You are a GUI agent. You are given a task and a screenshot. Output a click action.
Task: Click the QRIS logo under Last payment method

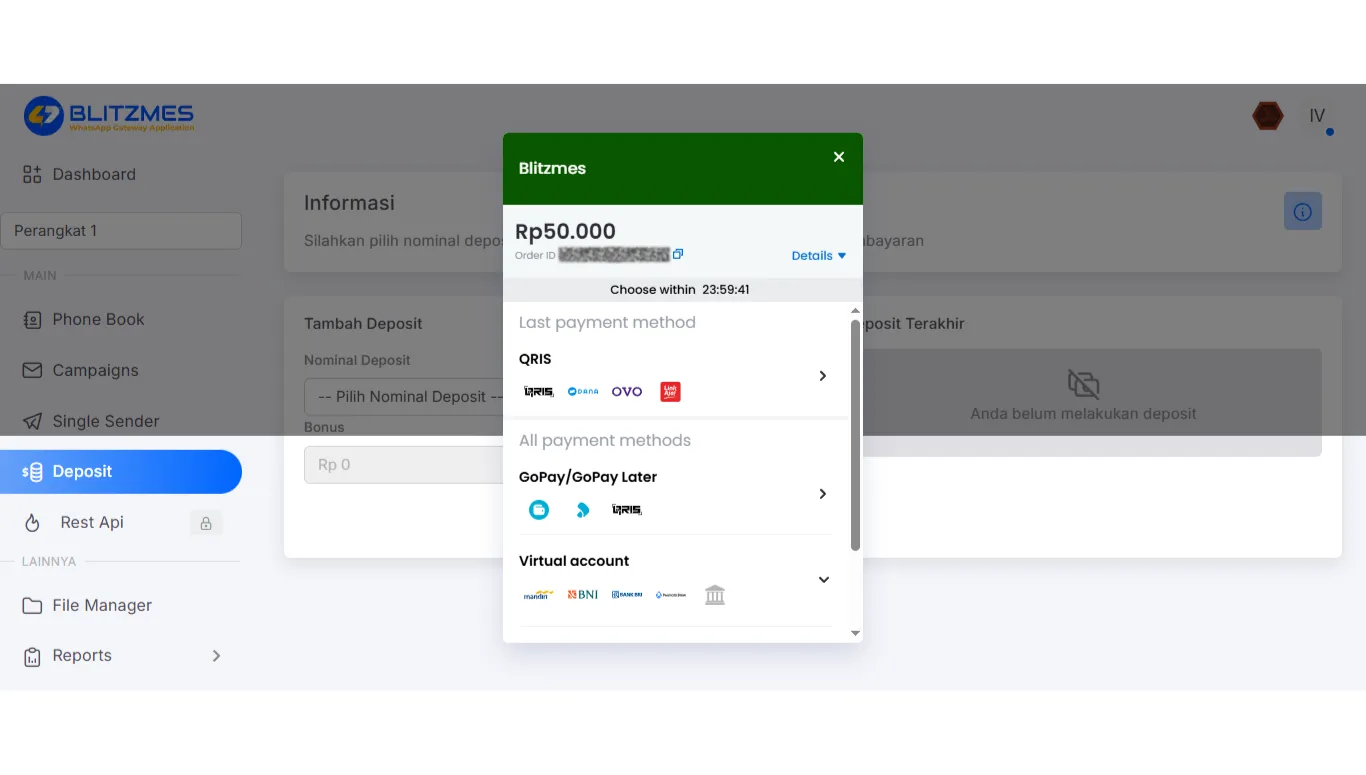pos(539,392)
